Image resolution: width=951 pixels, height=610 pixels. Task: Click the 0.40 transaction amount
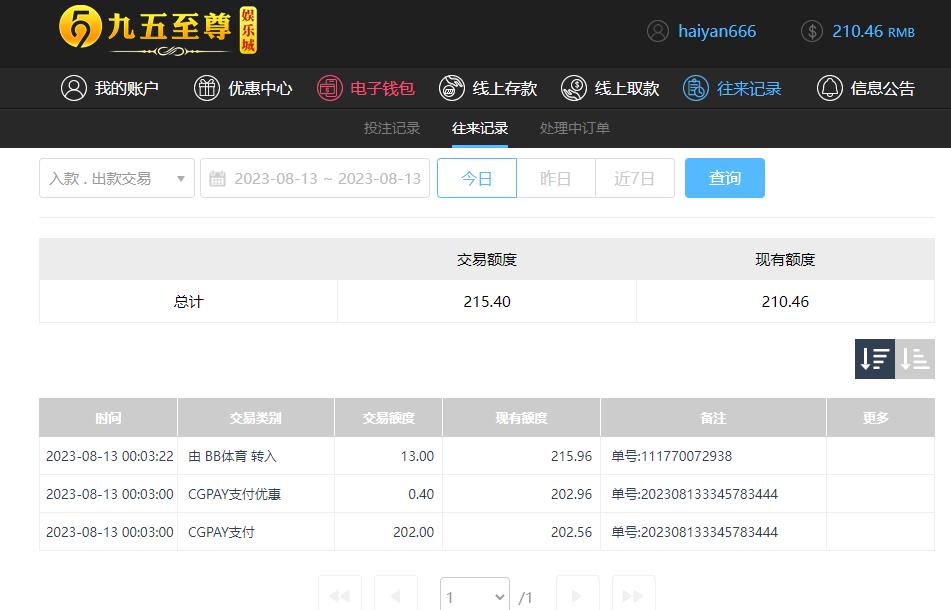(x=421, y=494)
